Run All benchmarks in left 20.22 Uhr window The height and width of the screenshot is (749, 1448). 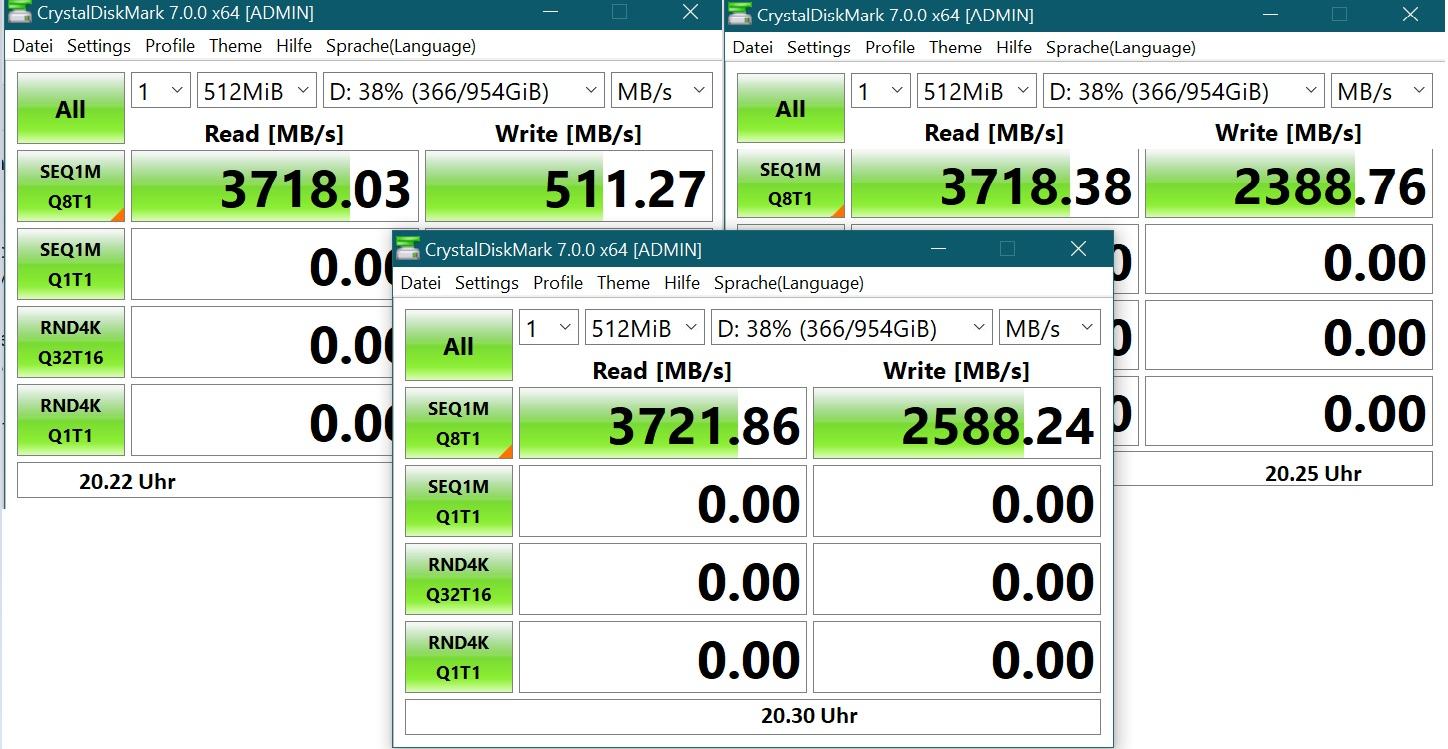[x=71, y=108]
